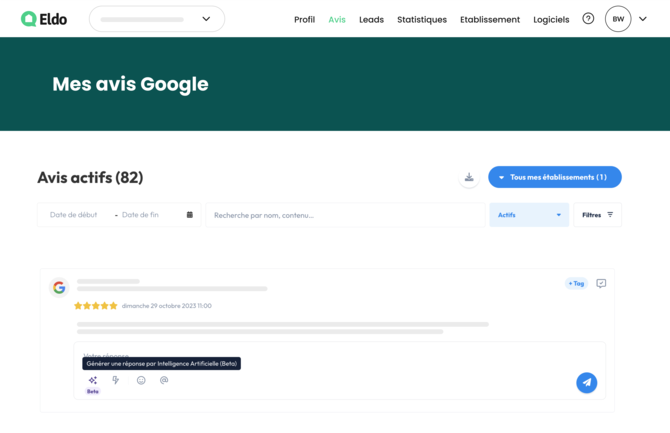Screen dimensions: 670x433
Task: Generate an AI response with the sparkle icon
Action: click(x=93, y=380)
